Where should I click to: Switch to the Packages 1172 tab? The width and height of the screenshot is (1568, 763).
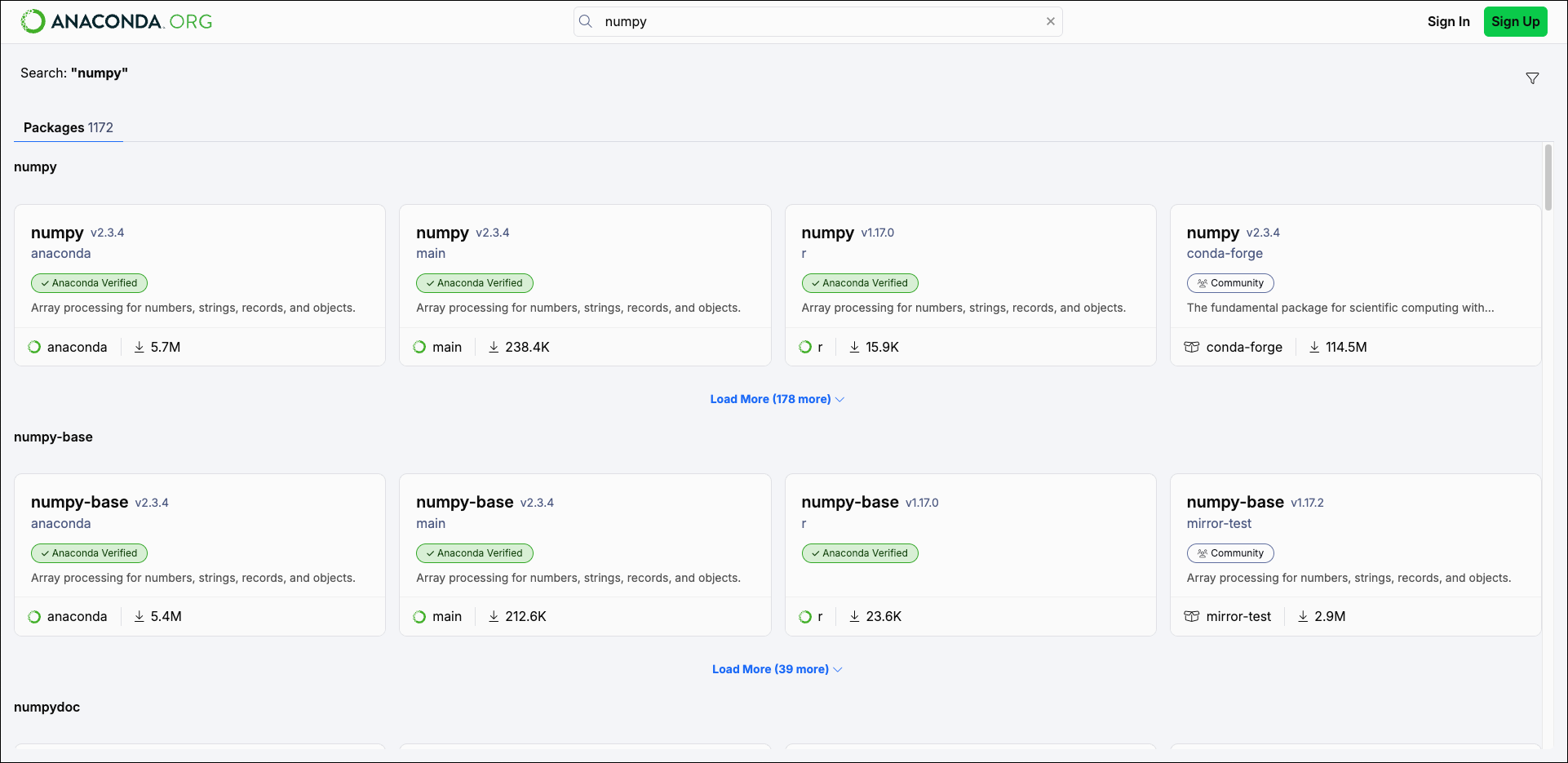[68, 127]
